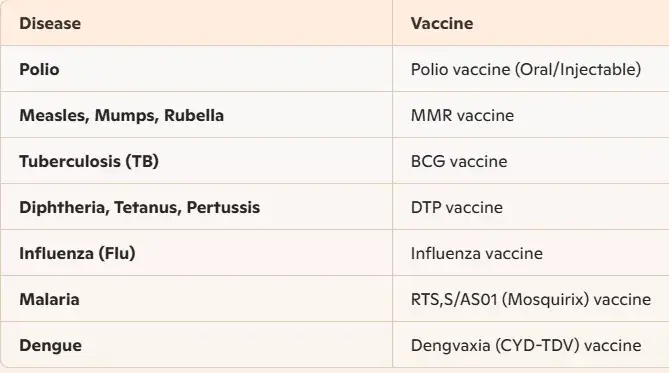Click the Malaria disease cell

[196, 299]
